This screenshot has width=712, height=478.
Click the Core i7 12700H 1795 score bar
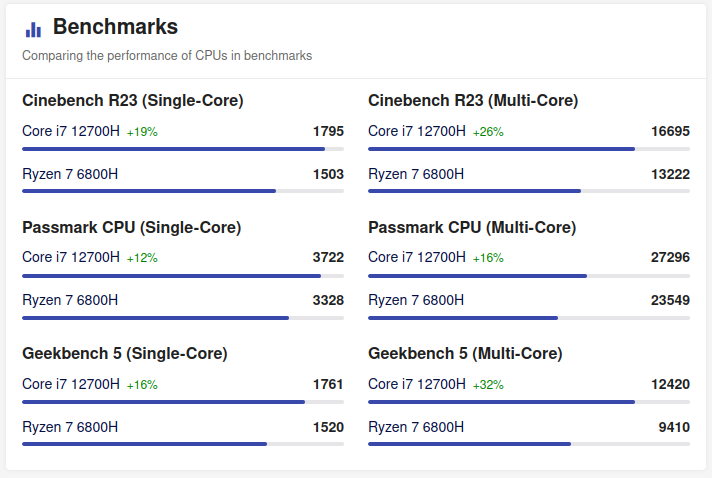coord(183,149)
